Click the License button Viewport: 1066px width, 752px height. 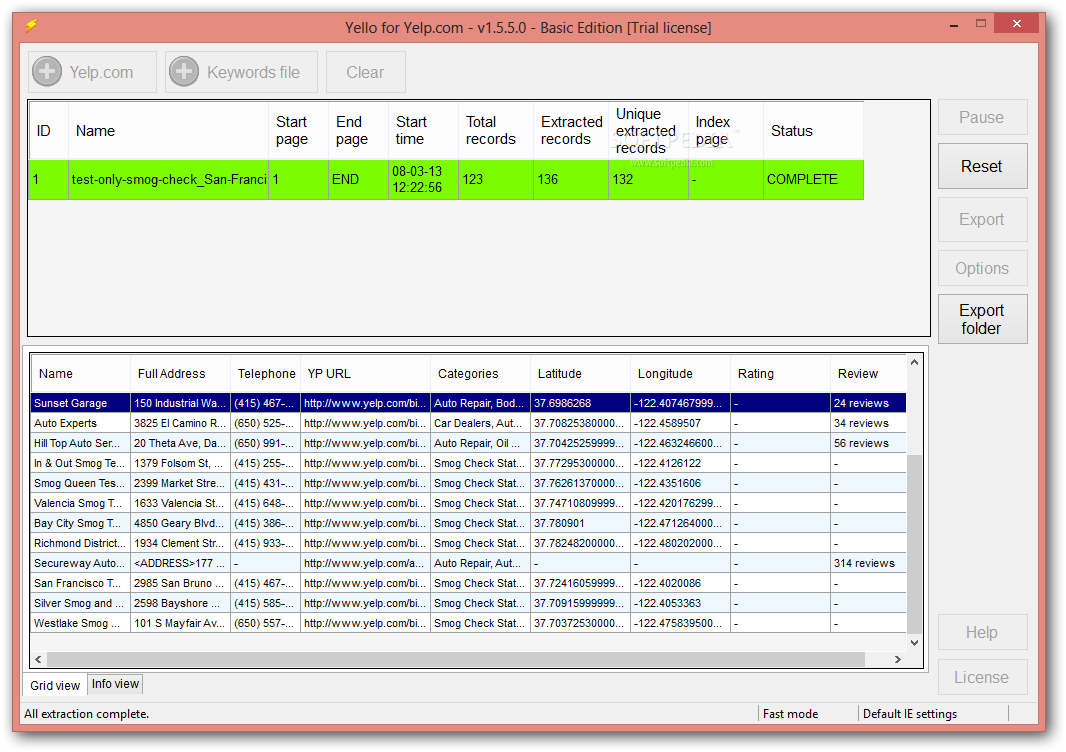pos(982,677)
